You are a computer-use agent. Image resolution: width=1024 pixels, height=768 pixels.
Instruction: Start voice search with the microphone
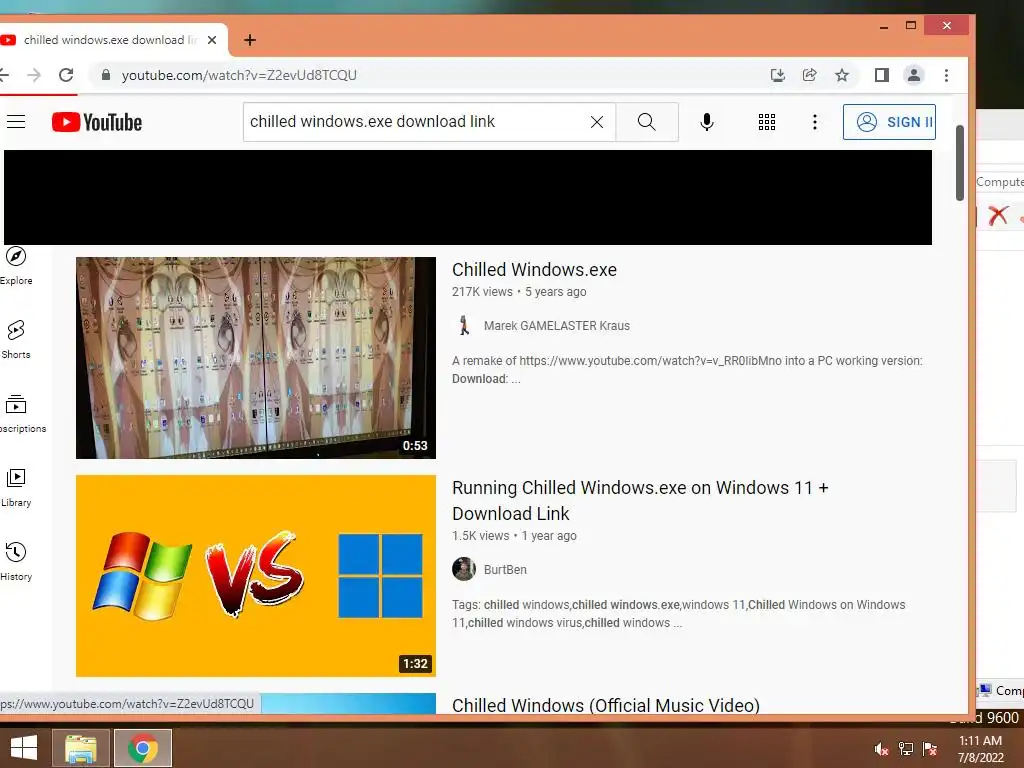coord(707,122)
